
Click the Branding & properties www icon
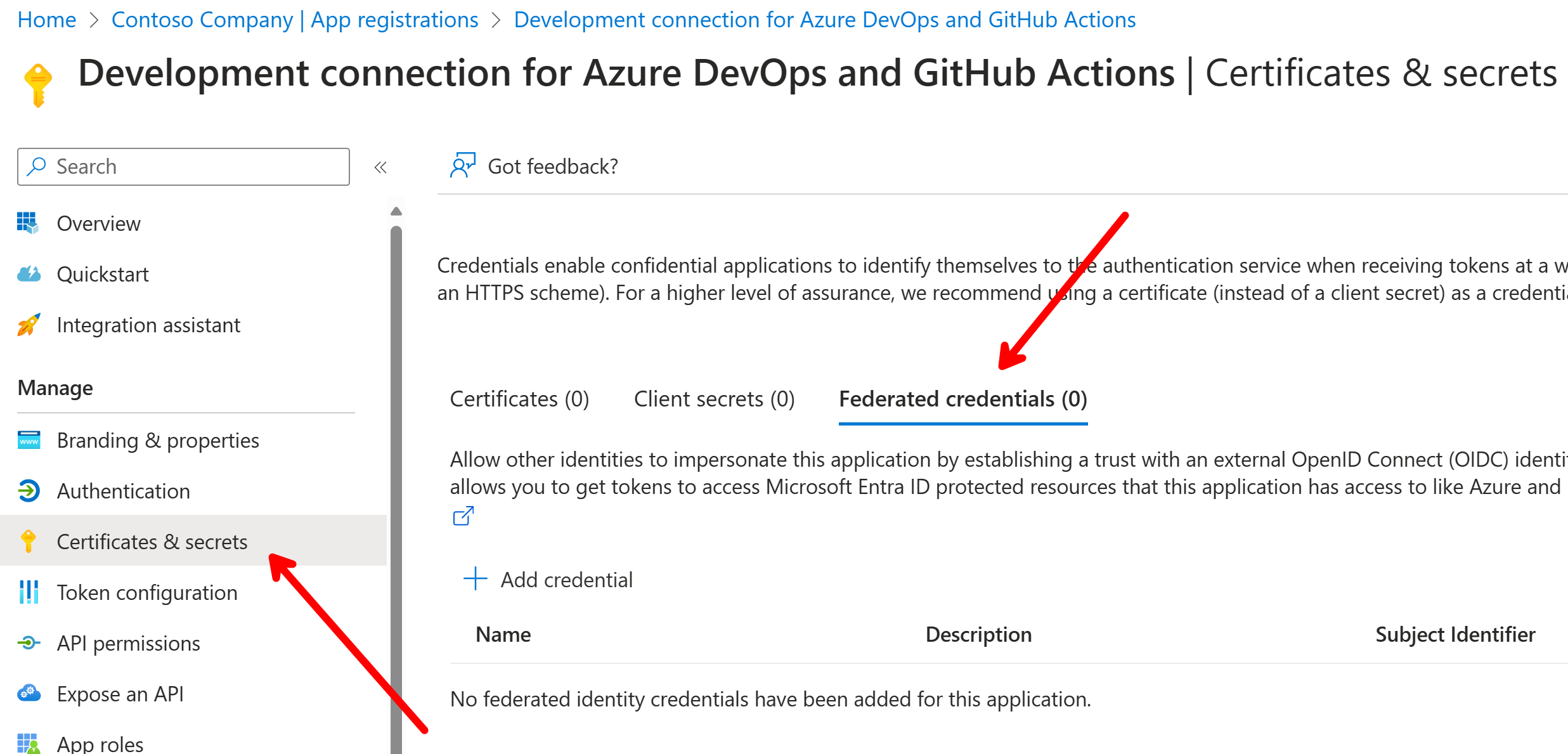click(x=29, y=440)
